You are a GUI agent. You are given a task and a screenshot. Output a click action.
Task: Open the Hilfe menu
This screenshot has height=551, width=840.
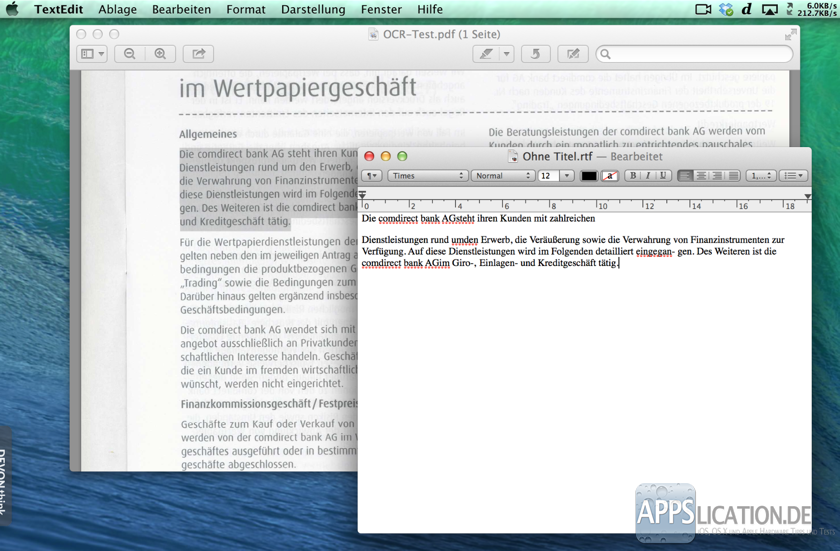point(430,9)
